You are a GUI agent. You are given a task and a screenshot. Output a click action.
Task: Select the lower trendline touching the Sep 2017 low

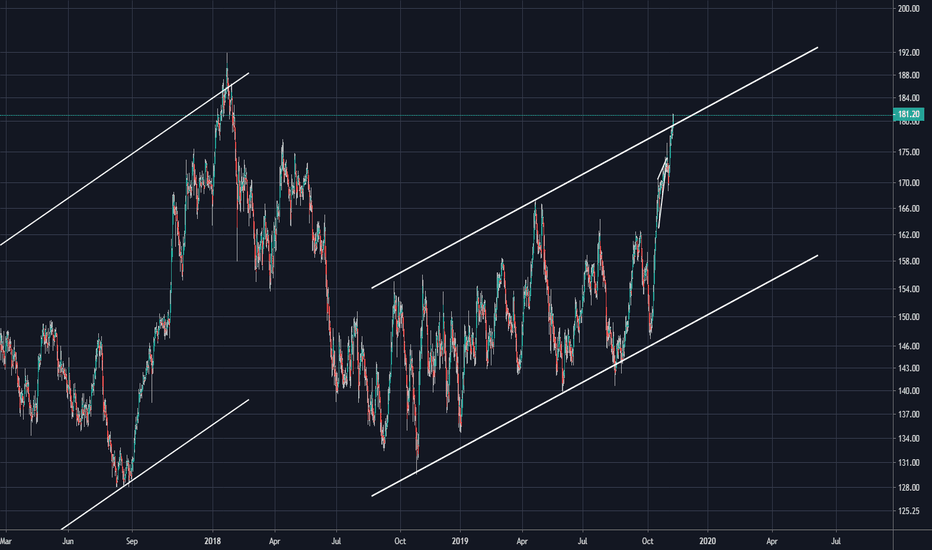click(155, 464)
